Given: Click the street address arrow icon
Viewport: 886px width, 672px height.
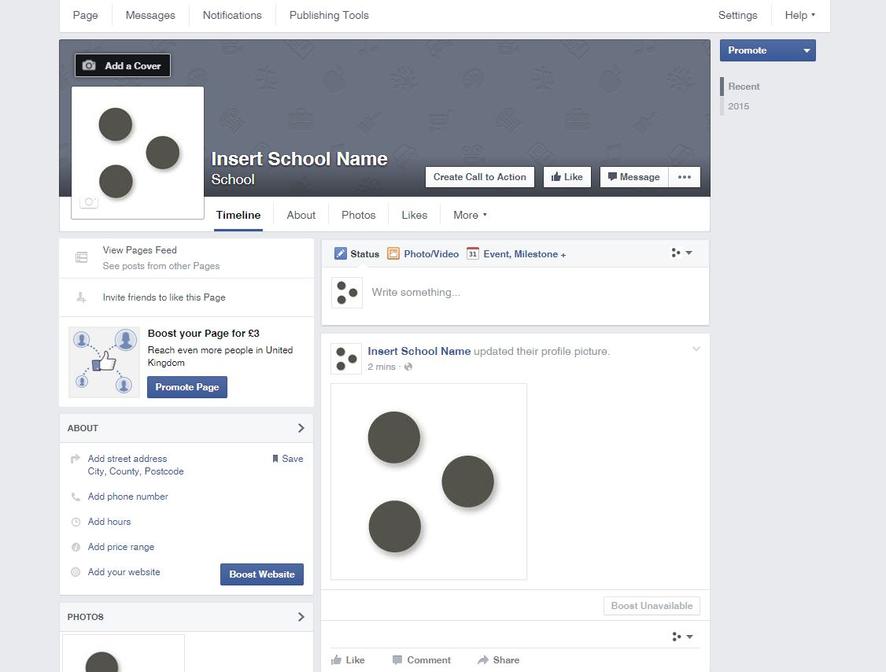Looking at the screenshot, I should pos(75,458).
